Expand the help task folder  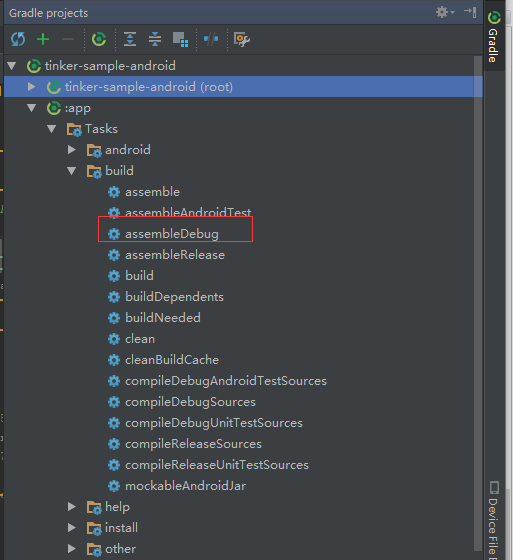click(72, 507)
